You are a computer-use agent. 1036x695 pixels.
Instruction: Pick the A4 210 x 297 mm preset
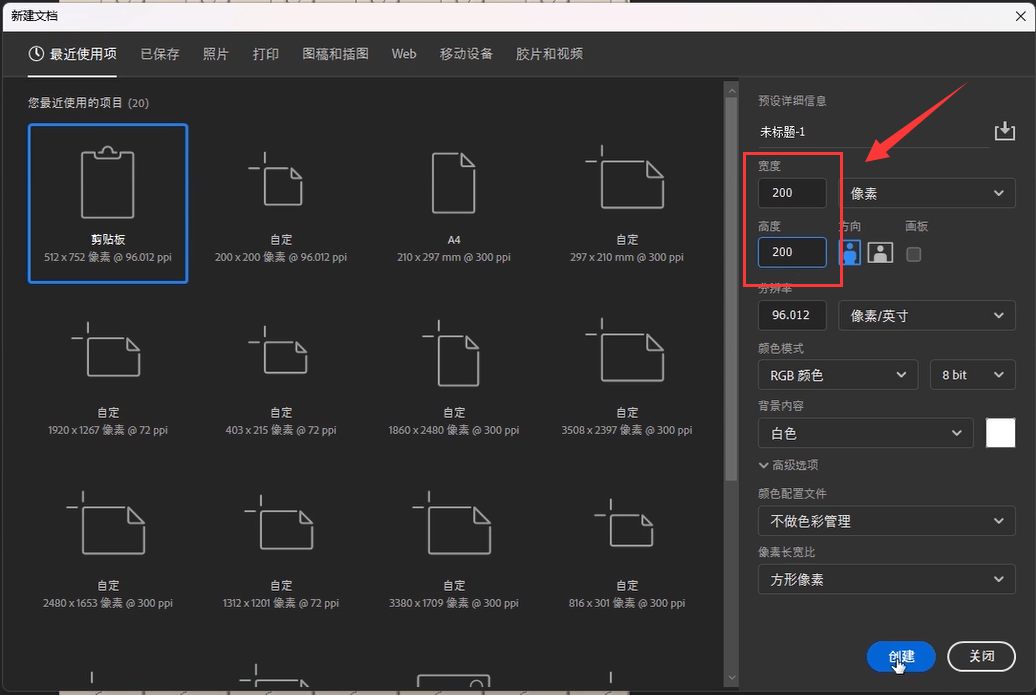pyautogui.click(x=454, y=203)
